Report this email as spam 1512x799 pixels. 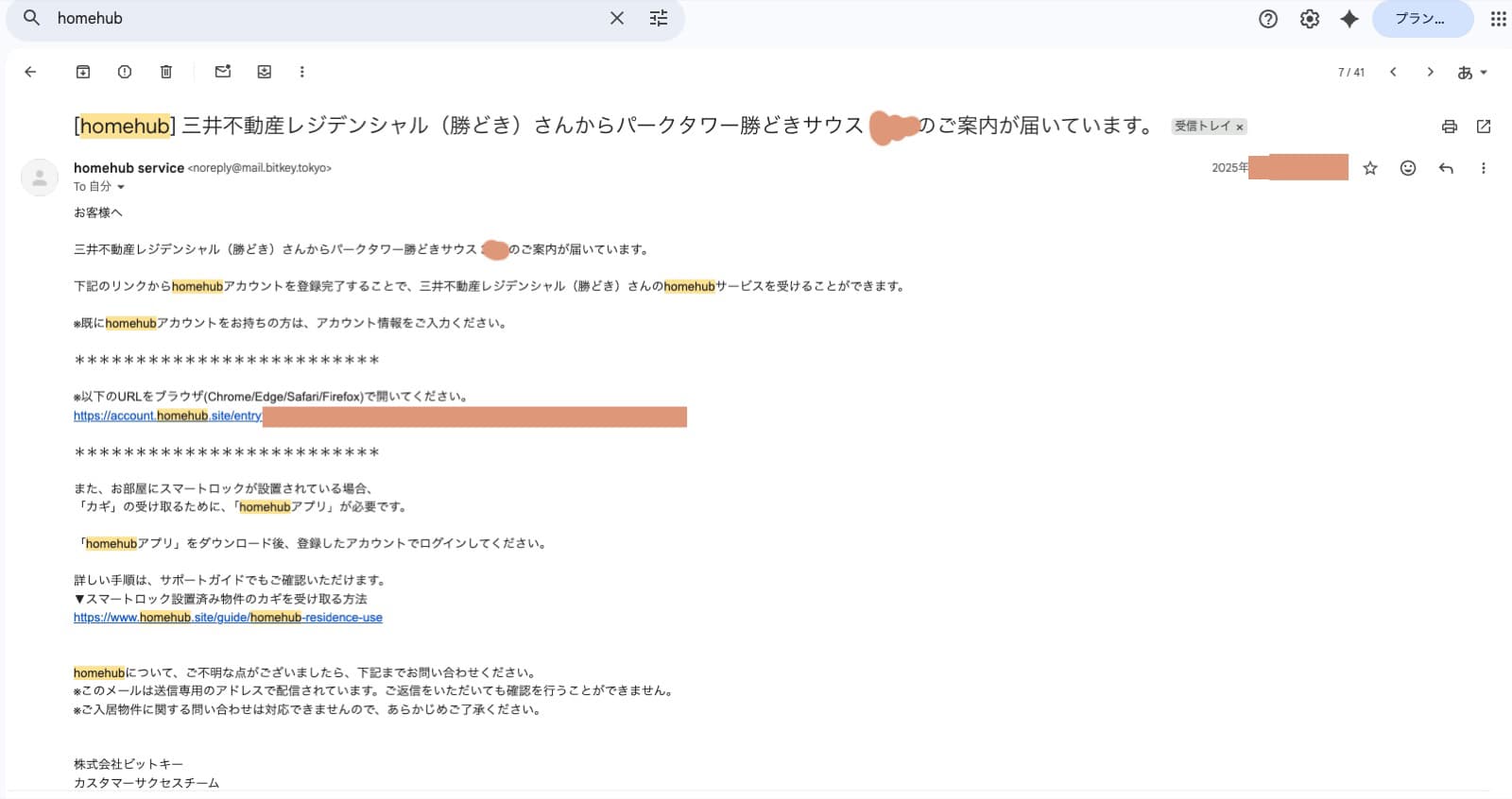pos(125,72)
